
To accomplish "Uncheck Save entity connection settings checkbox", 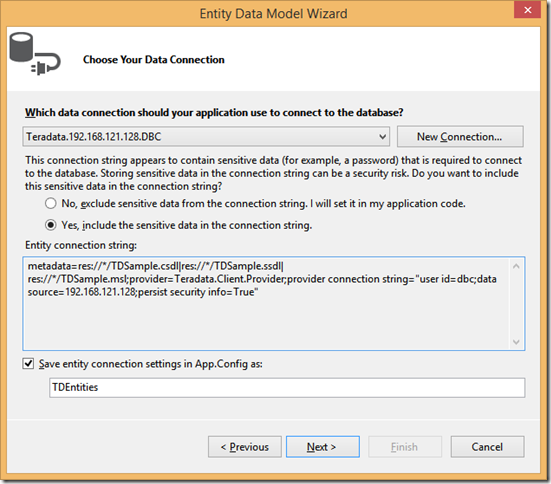I will (28, 363).
